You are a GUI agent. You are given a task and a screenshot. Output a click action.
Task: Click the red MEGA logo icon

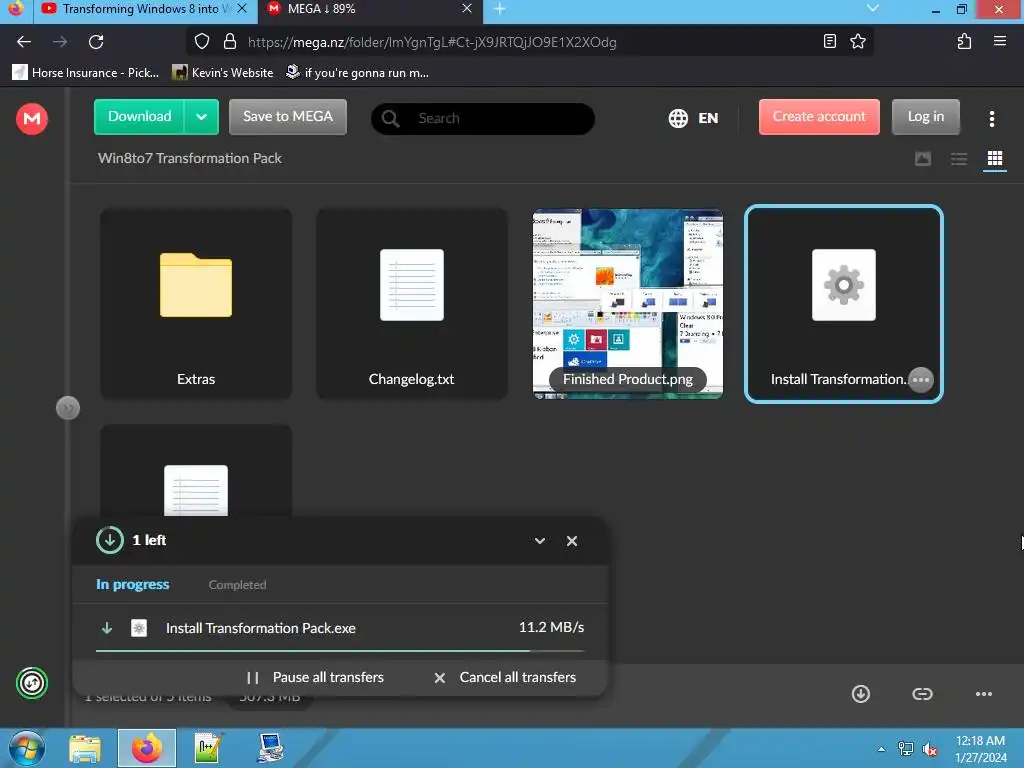coord(31,118)
